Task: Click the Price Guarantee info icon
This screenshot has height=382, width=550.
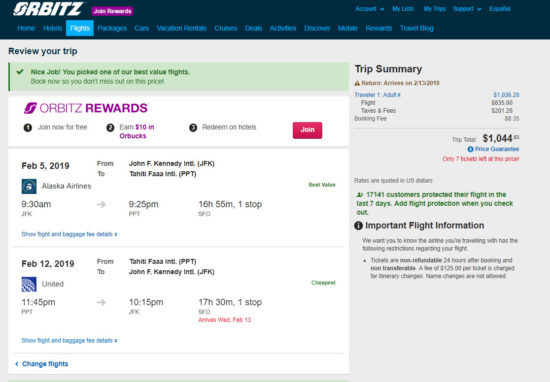Action: (x=470, y=149)
